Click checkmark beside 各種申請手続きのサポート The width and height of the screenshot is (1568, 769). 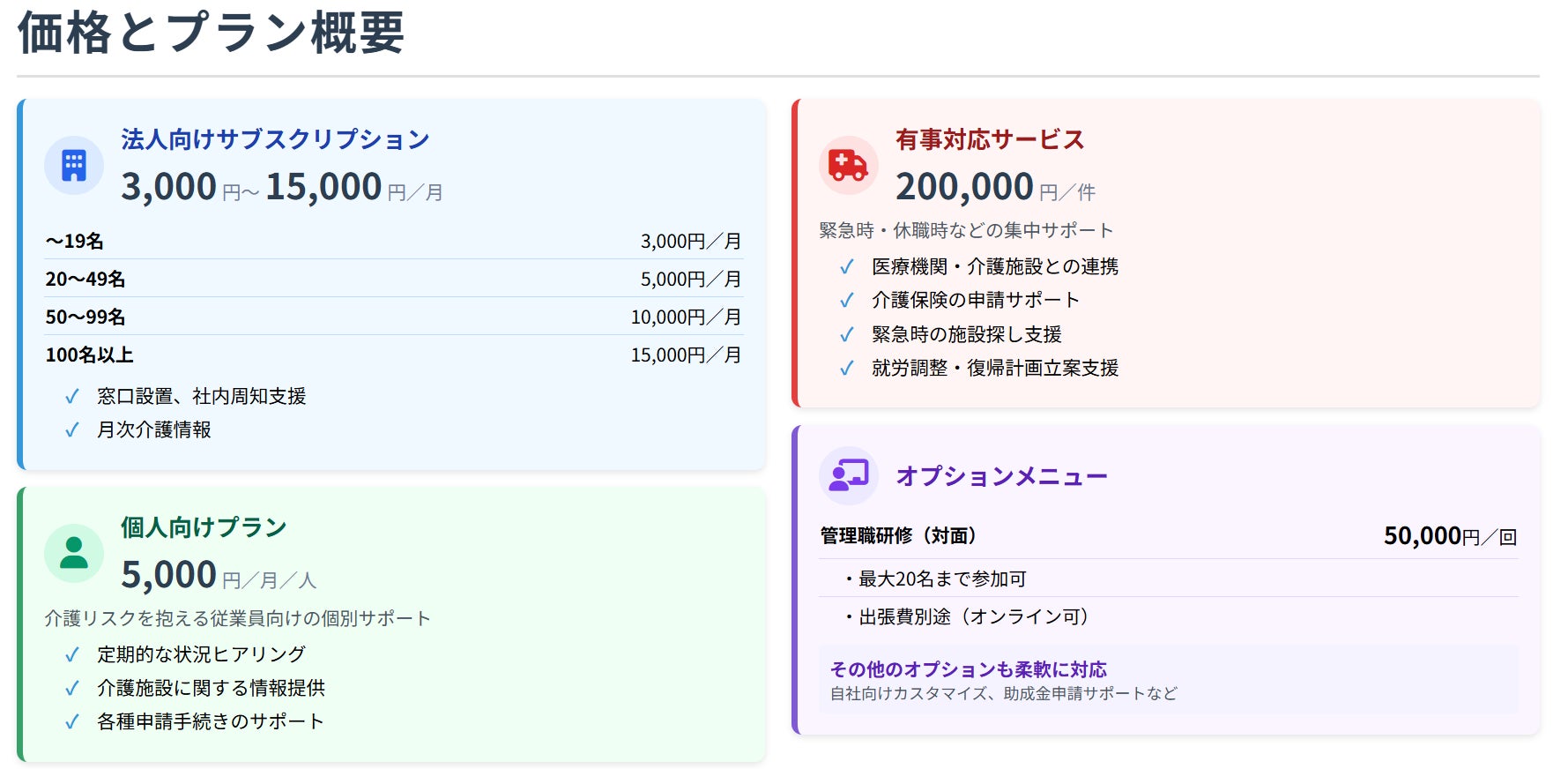click(72, 722)
